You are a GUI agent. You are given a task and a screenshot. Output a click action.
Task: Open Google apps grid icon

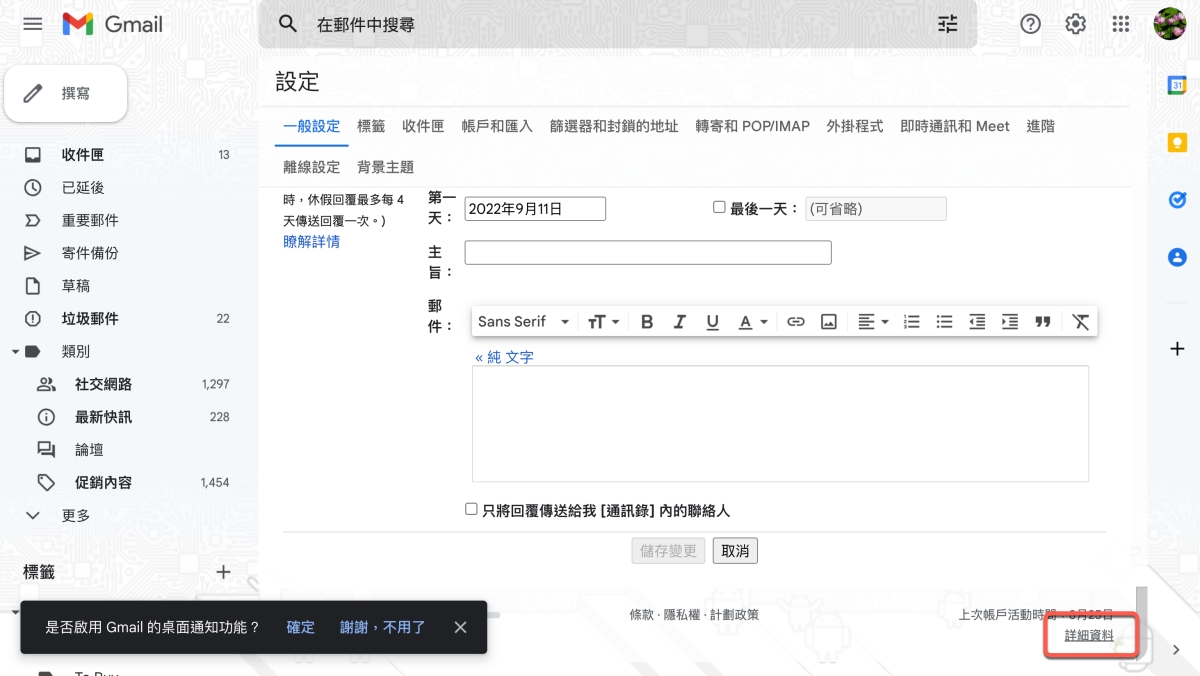1121,24
